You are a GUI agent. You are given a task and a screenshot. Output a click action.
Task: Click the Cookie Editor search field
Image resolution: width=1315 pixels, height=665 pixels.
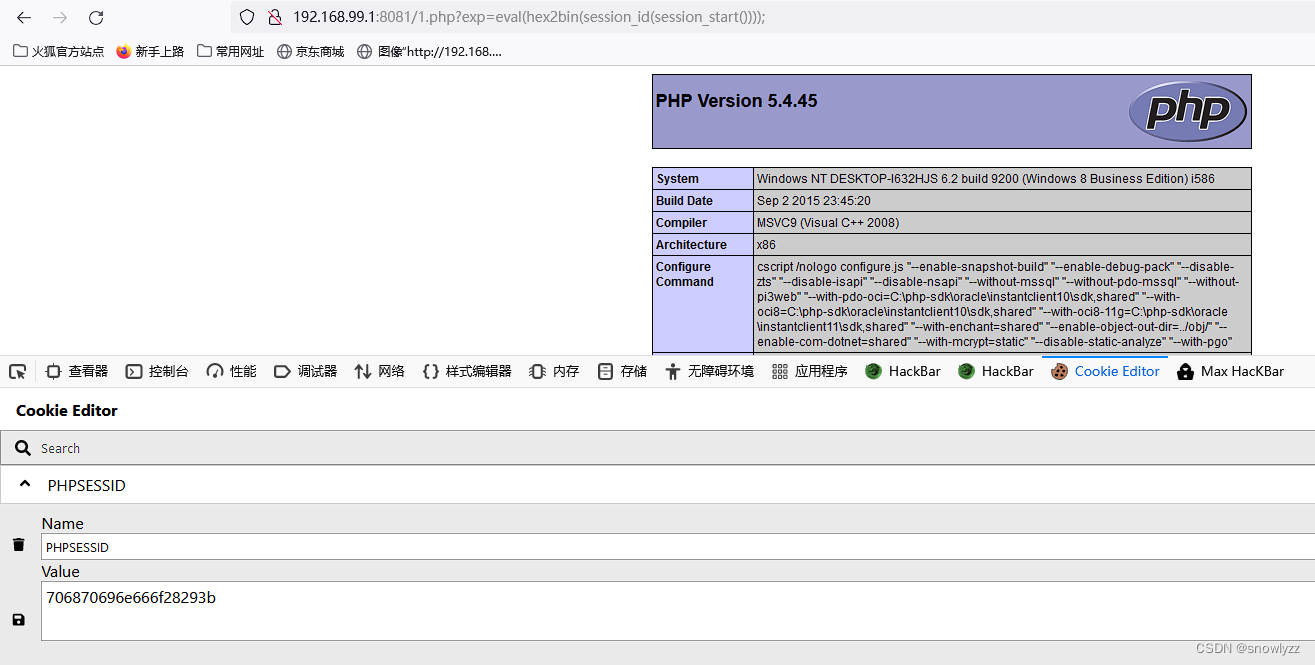tap(657, 448)
